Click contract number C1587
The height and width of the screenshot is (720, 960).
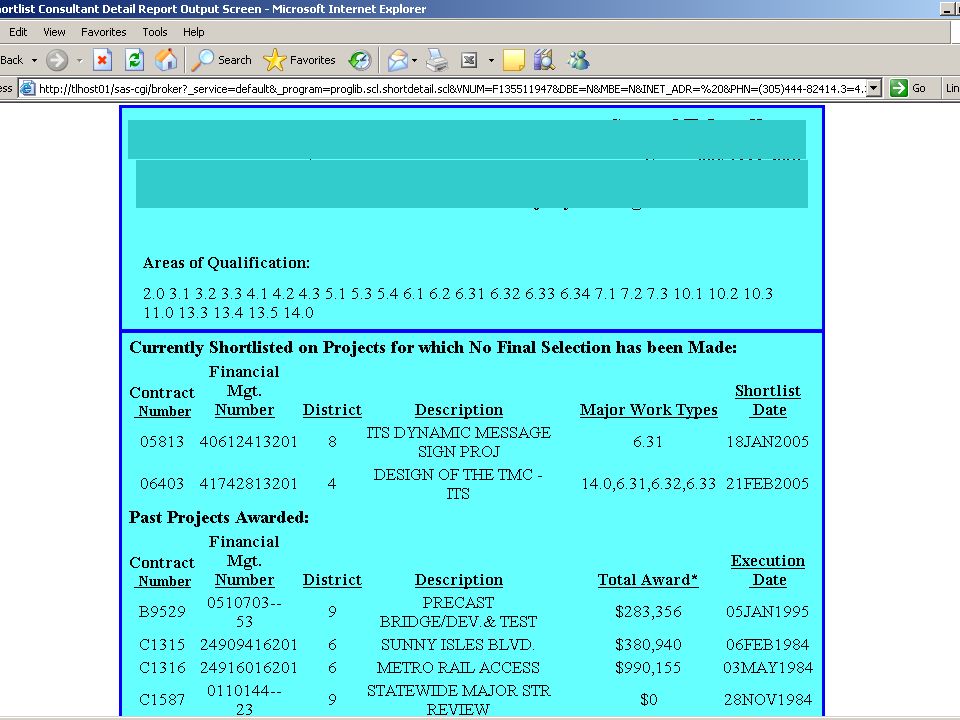162,699
